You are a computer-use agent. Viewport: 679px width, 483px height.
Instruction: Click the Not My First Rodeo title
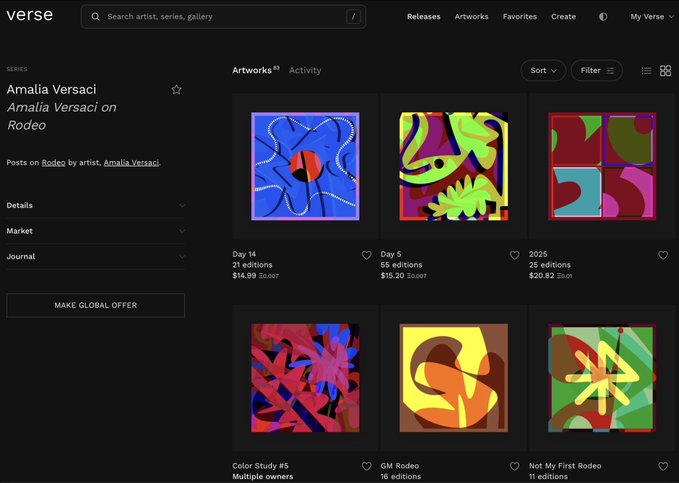[x=565, y=466]
